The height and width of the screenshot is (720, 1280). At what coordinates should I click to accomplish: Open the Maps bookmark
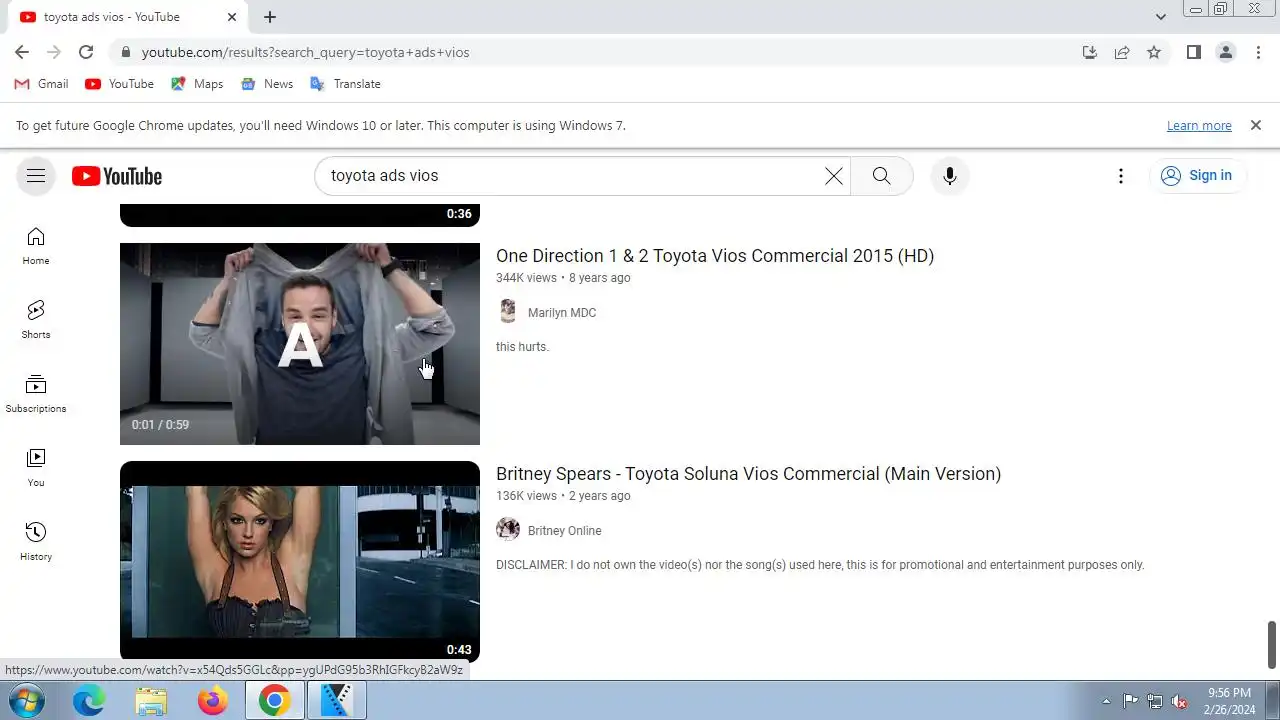coord(197,84)
